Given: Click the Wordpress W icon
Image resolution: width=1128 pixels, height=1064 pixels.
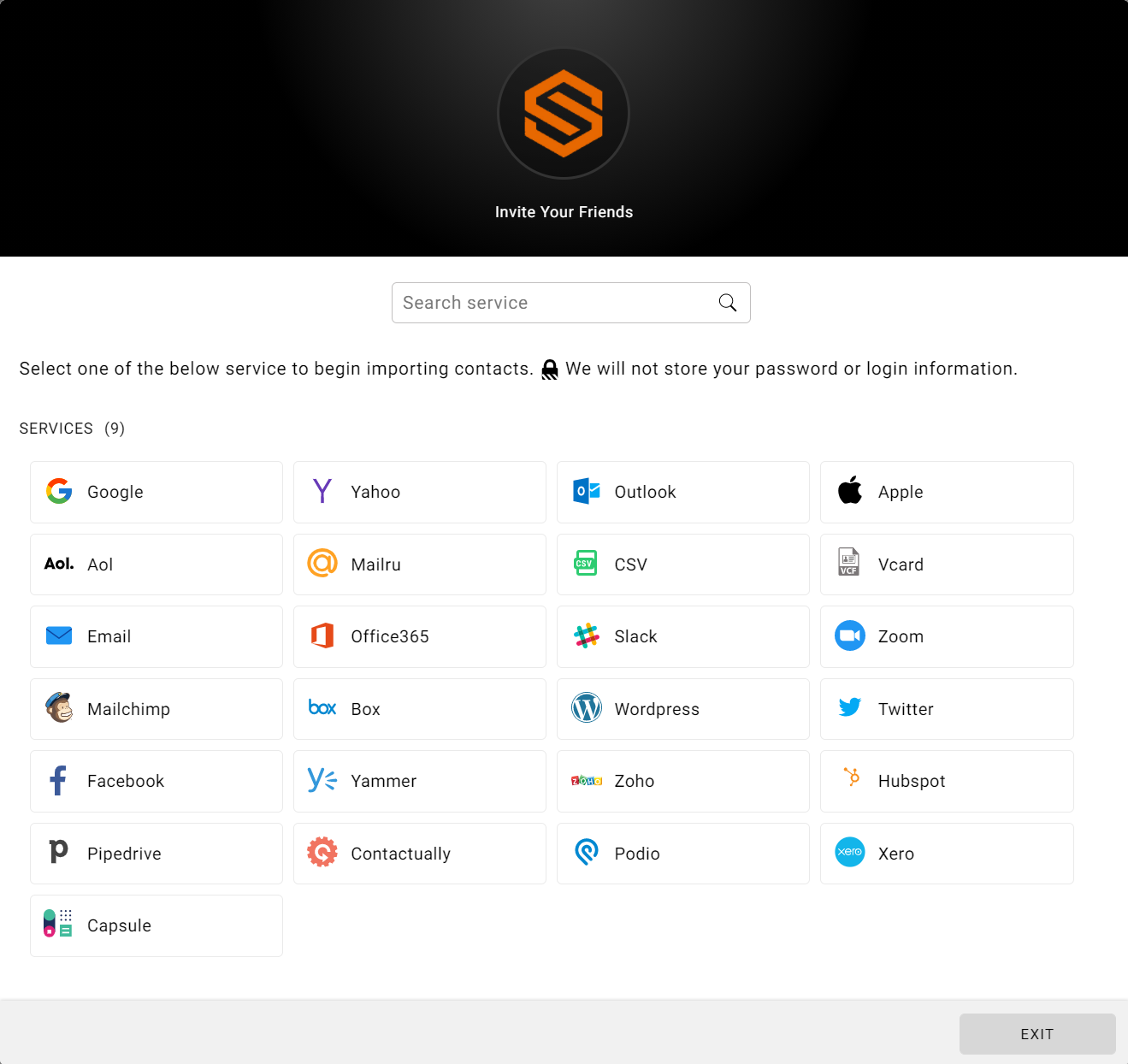Looking at the screenshot, I should [x=587, y=707].
